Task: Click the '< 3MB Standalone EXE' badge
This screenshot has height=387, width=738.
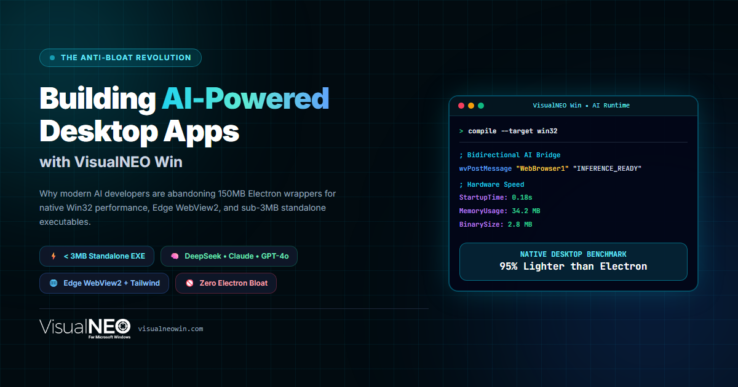Action: tap(97, 256)
